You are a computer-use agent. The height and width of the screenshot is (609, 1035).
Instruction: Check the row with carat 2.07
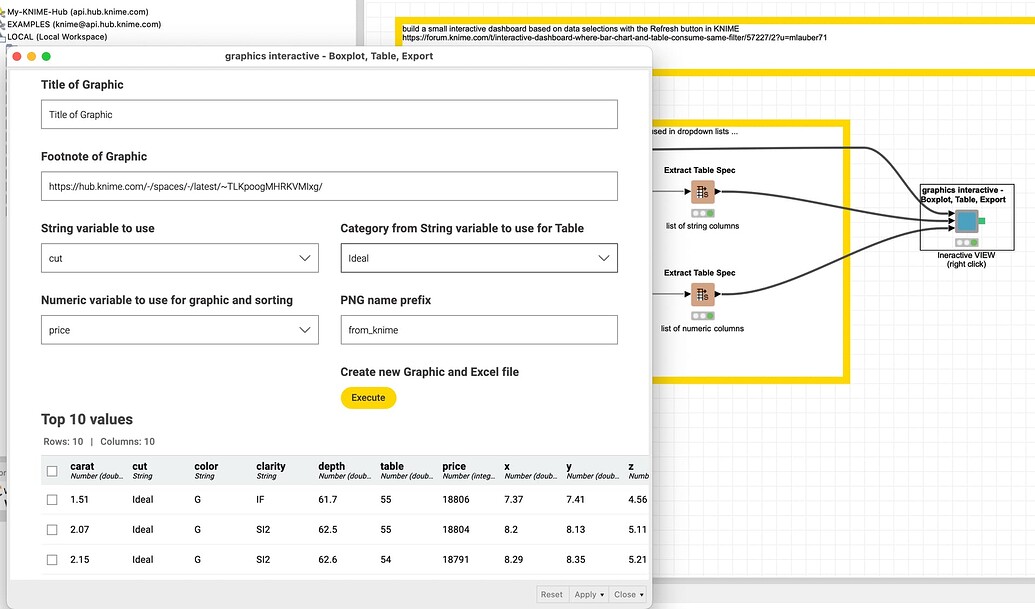[51, 529]
